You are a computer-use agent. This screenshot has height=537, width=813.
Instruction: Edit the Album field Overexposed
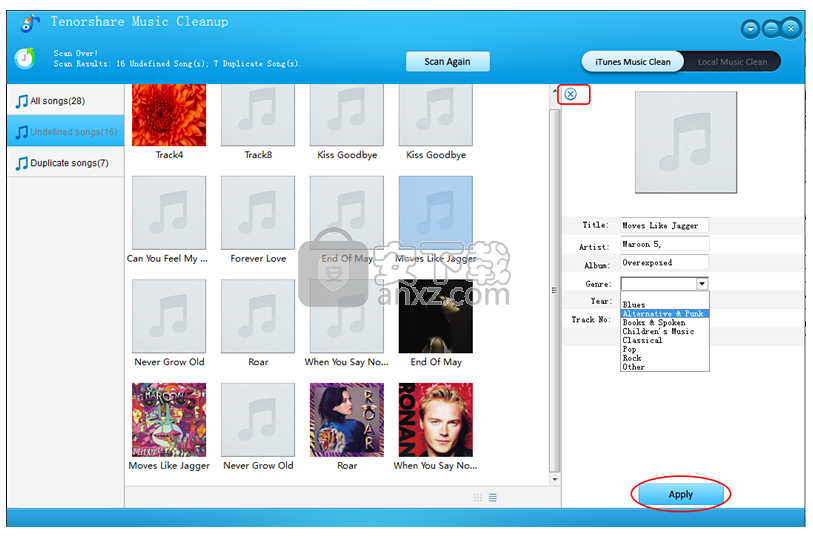664,262
